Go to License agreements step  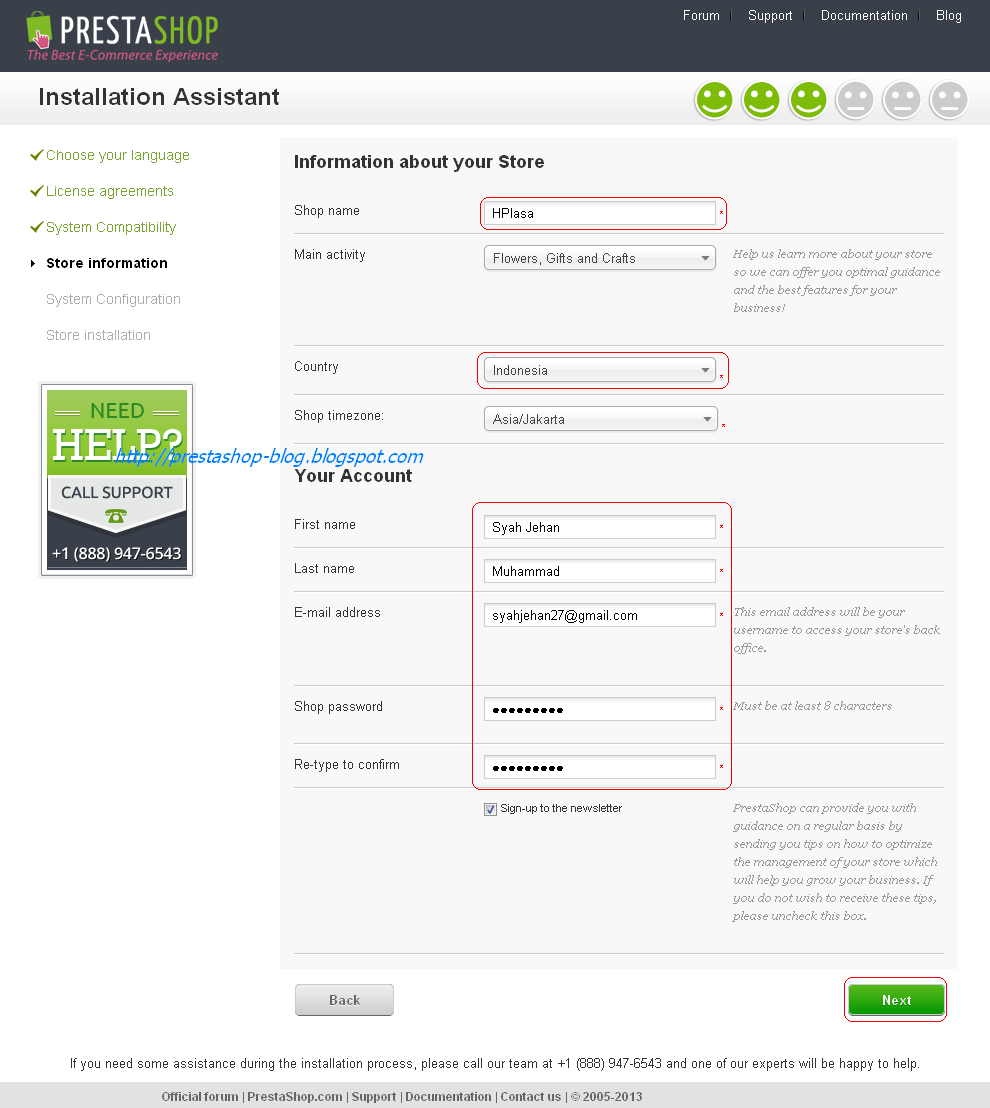[110, 191]
